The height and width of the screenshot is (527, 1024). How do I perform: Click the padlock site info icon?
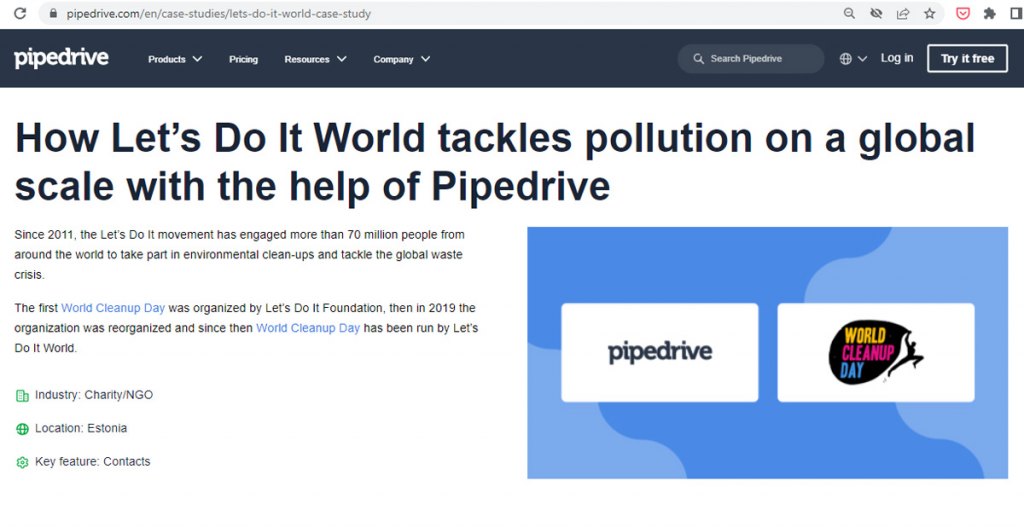point(54,14)
